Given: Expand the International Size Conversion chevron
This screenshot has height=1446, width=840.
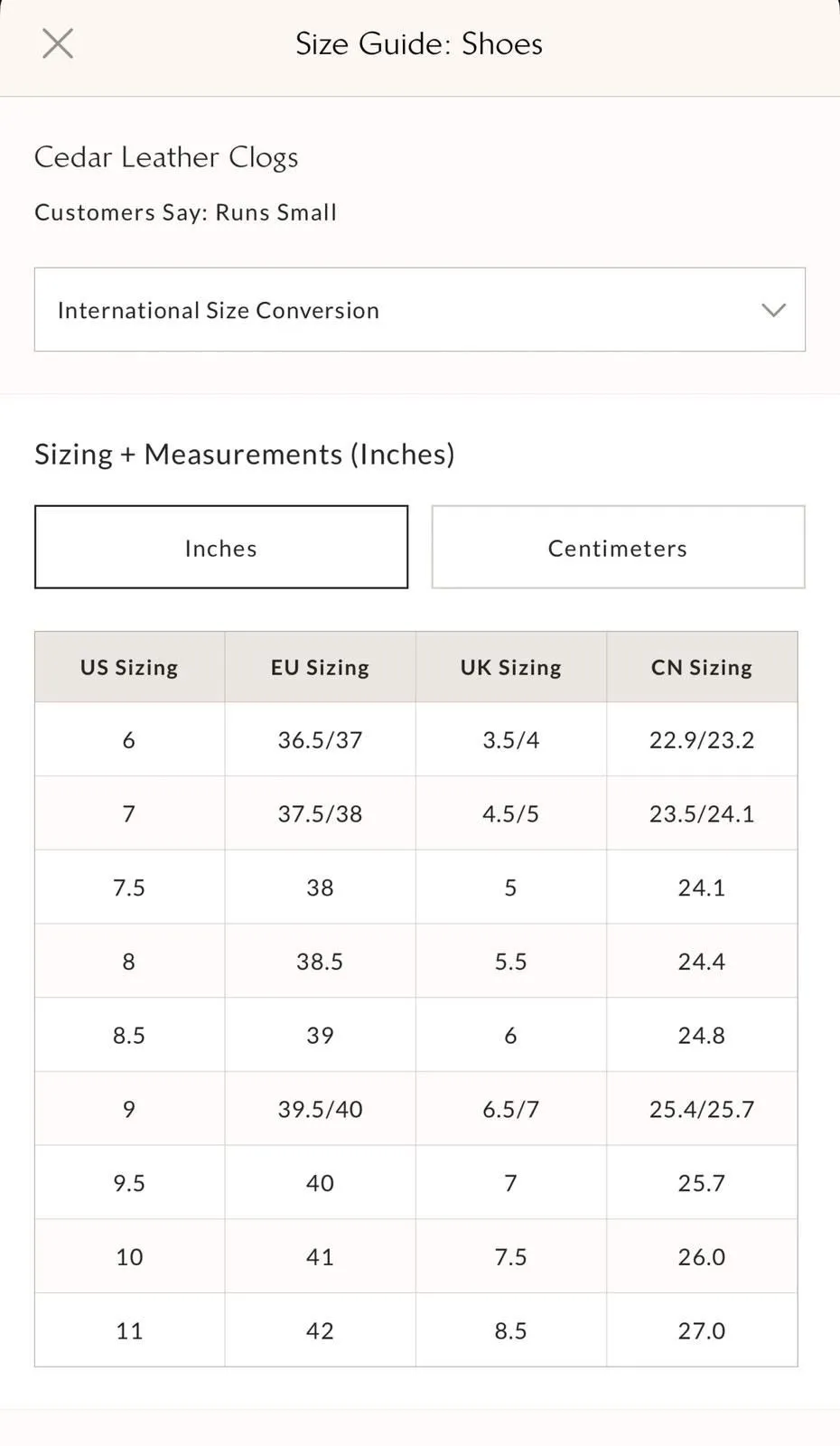Looking at the screenshot, I should click(x=773, y=310).
